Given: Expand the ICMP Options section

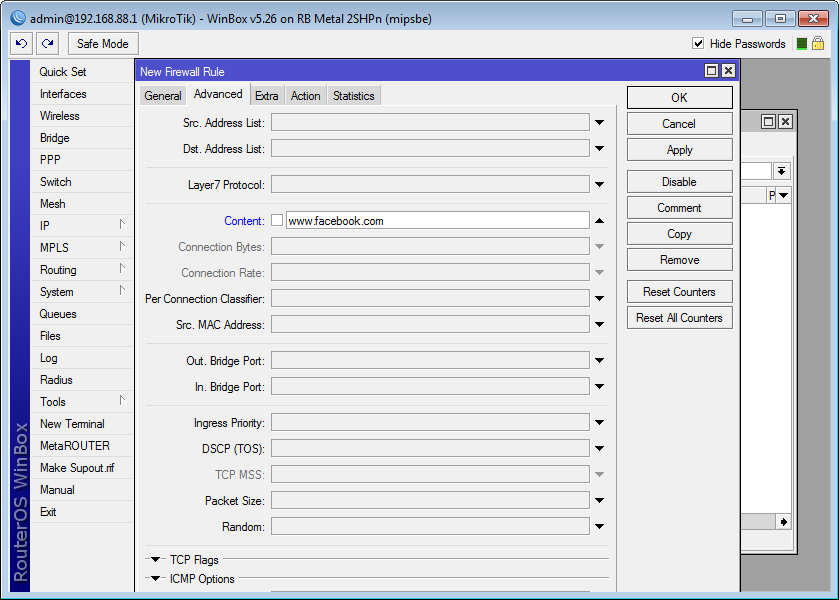Looking at the screenshot, I should (x=156, y=579).
